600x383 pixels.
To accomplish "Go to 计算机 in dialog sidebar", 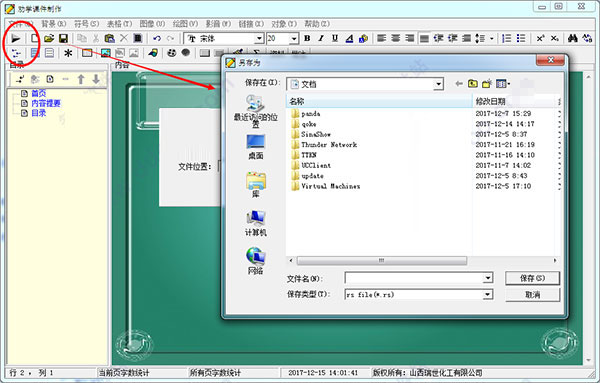I will click(256, 223).
